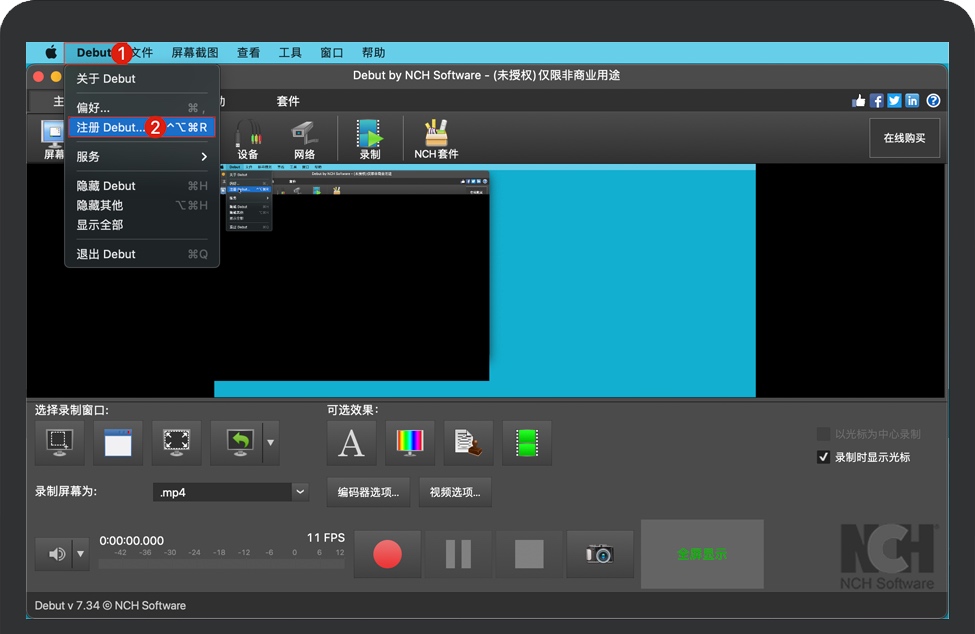Open the text caption effect icon

352,443
